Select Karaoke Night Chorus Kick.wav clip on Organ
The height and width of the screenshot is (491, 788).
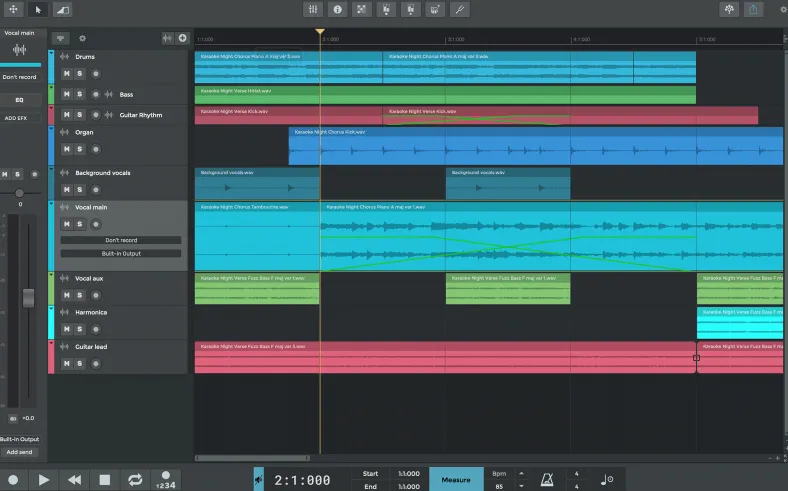[536, 146]
